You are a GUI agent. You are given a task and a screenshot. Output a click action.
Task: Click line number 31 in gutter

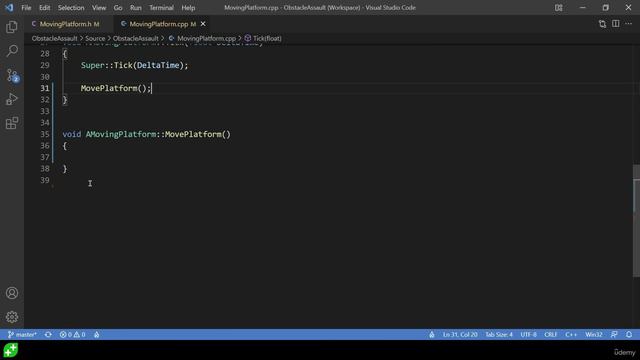(44, 88)
